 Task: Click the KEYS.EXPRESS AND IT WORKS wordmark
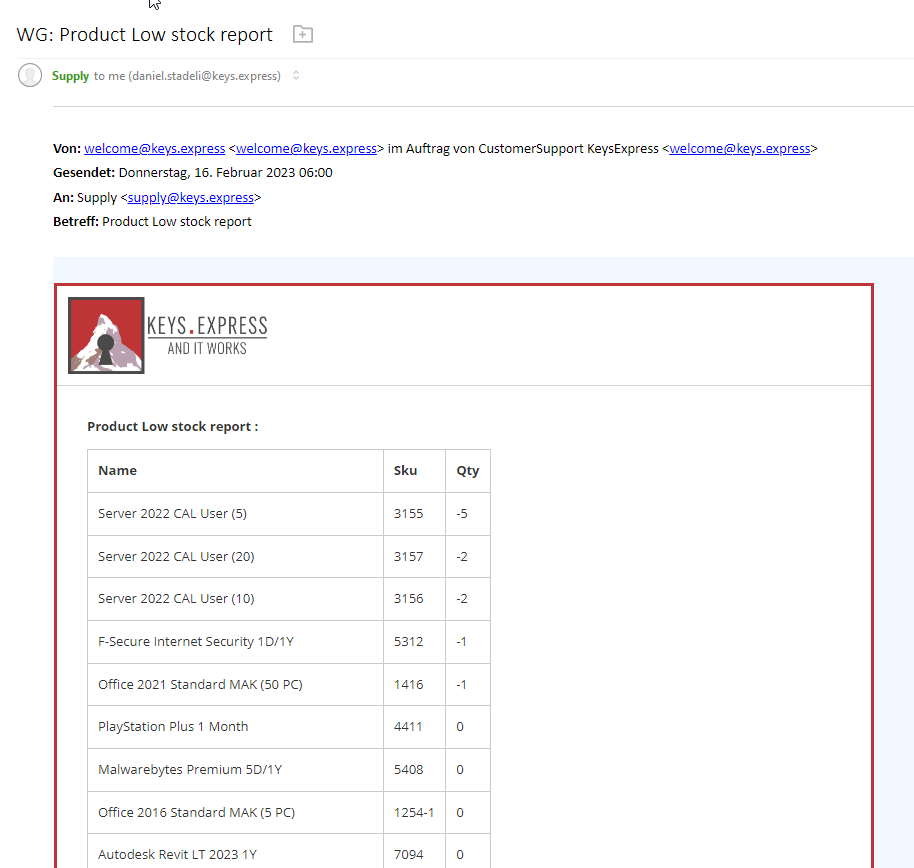(207, 335)
